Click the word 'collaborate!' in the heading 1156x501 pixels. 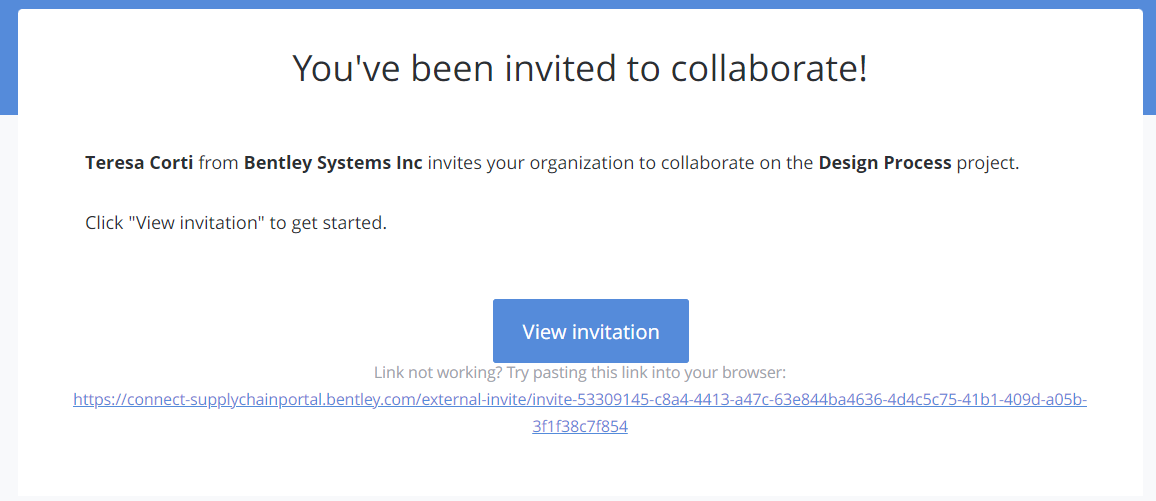click(769, 68)
